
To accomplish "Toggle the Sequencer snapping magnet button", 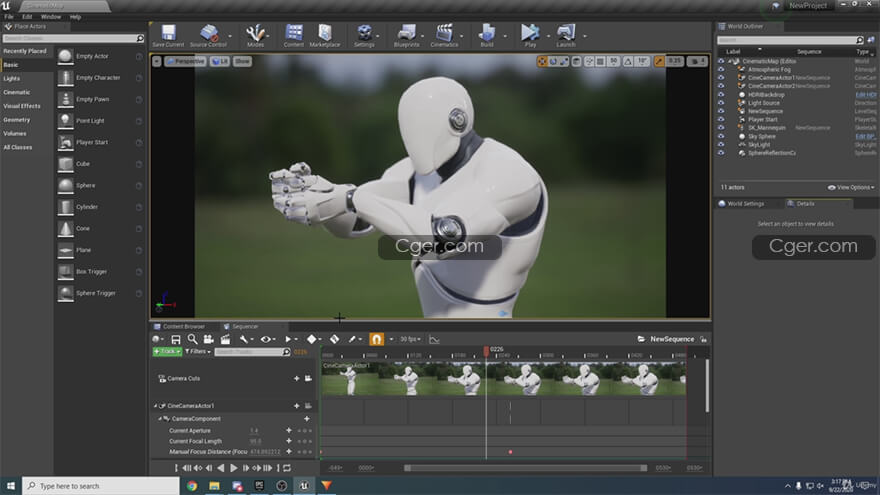I will (x=377, y=339).
